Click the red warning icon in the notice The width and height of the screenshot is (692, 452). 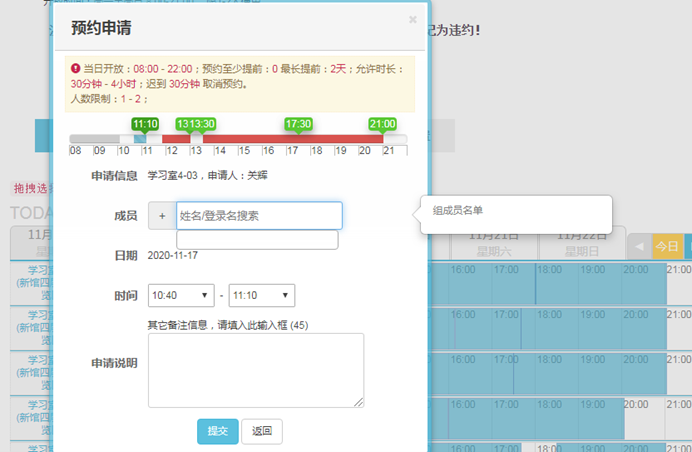click(x=75, y=68)
